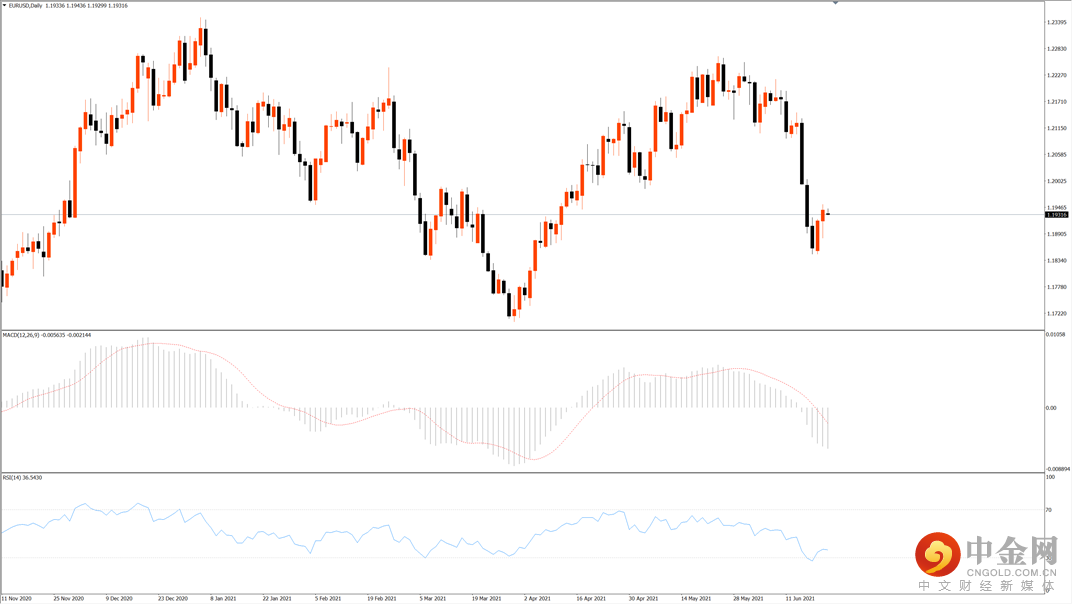
Task: Click the MACD scale value 0.00
Action: point(1051,408)
